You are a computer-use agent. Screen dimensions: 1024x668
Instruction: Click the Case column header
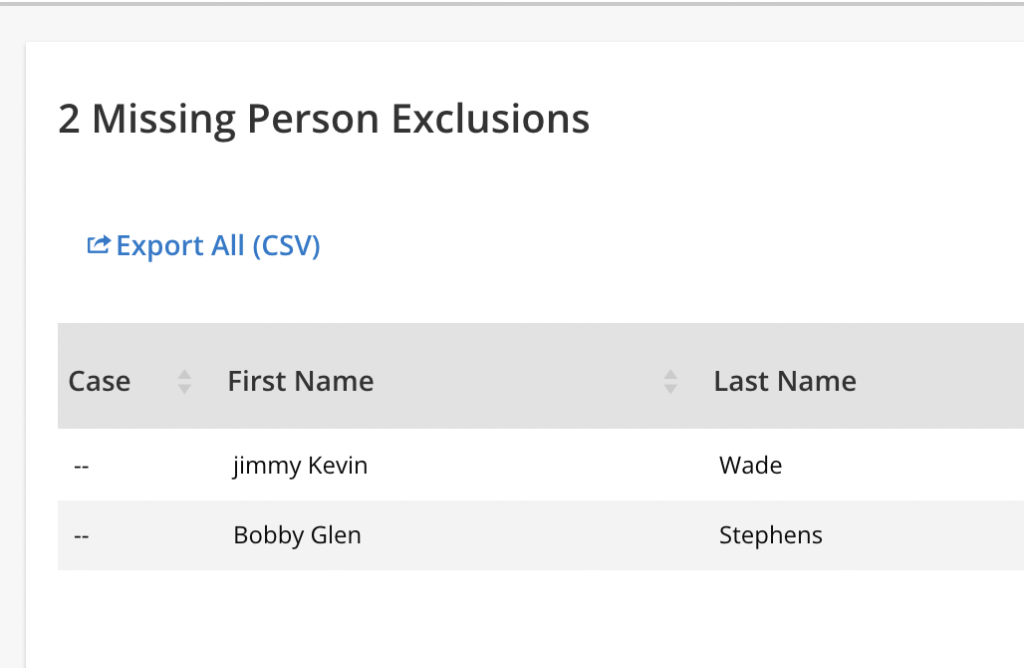click(100, 381)
